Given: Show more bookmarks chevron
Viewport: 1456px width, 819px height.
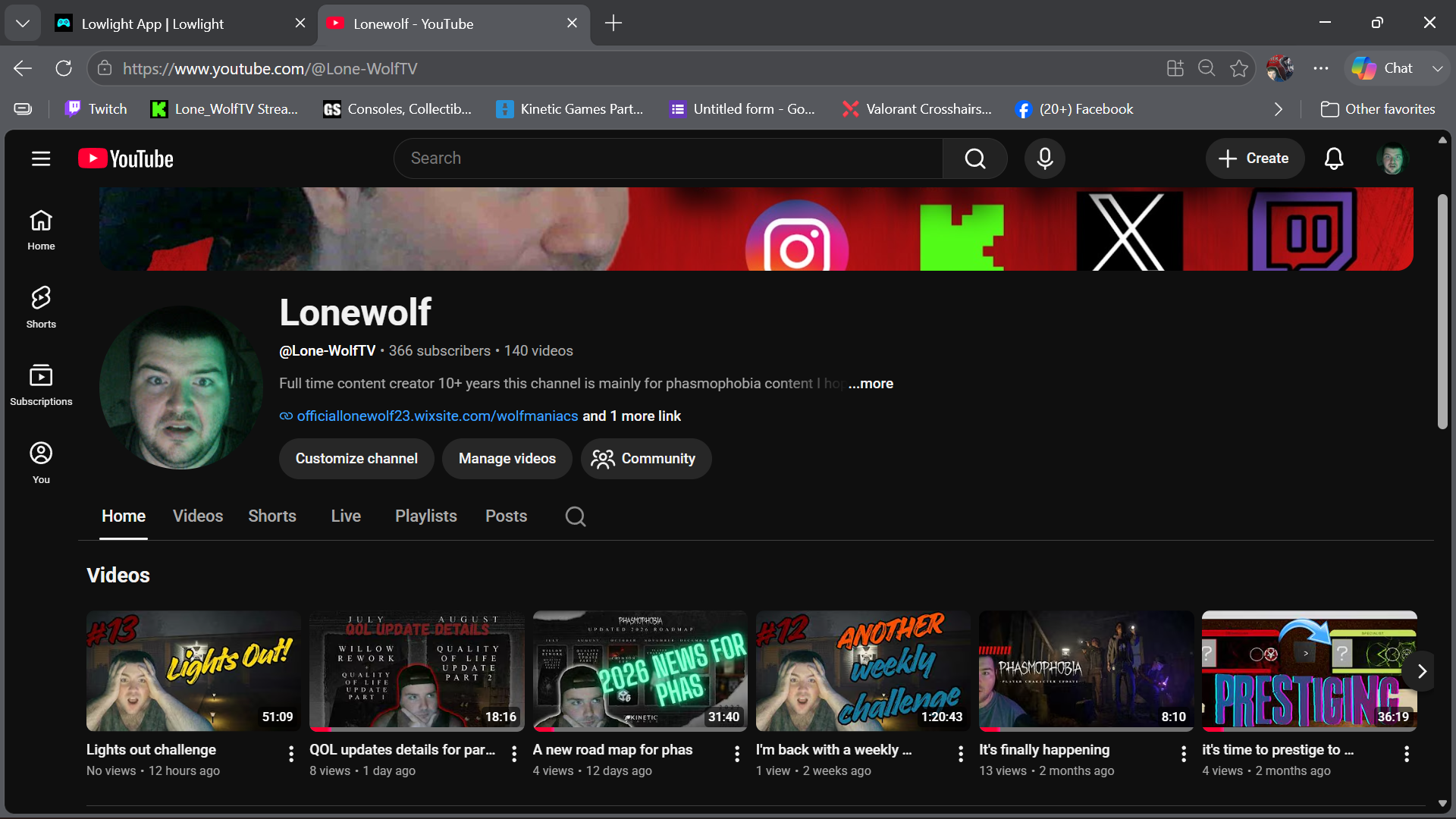Looking at the screenshot, I should tap(1279, 109).
